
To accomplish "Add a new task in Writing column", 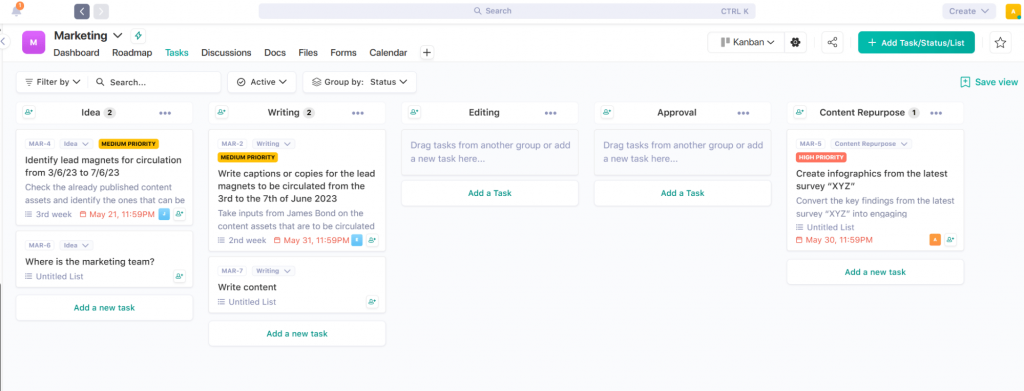I will tap(297, 333).
